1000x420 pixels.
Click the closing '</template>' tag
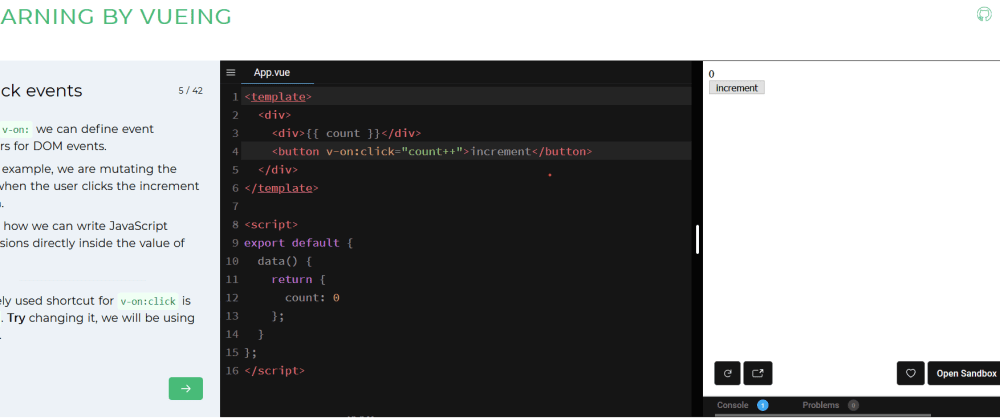(281, 188)
